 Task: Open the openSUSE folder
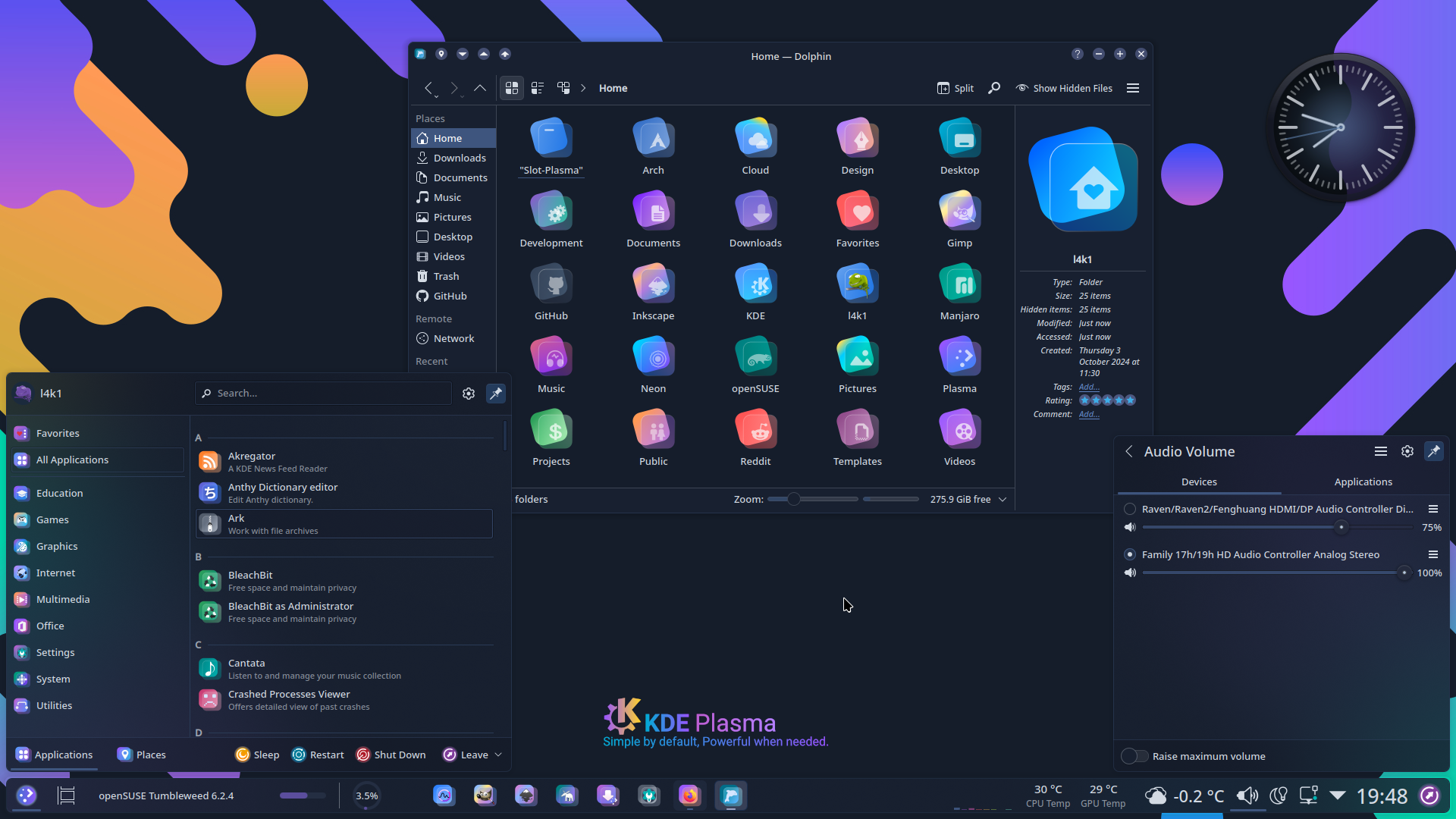tap(755, 365)
